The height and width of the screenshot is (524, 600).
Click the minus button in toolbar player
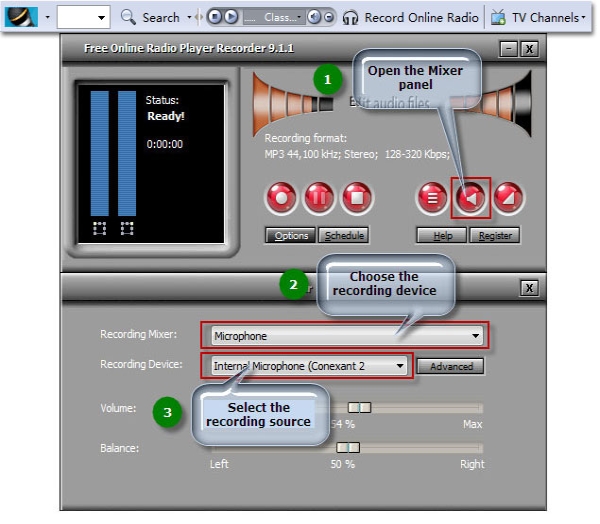point(328,17)
